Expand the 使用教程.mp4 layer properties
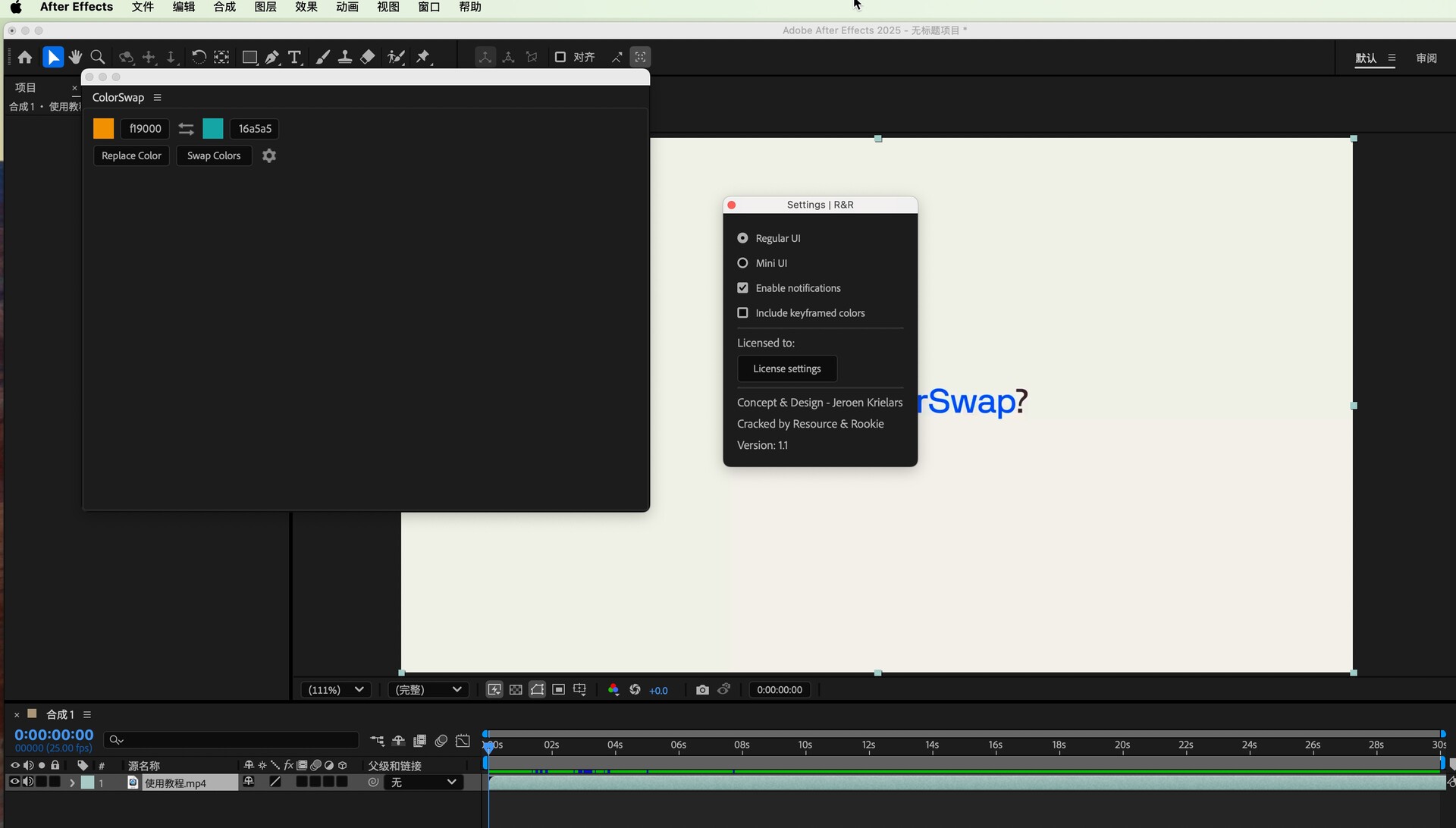 72,783
